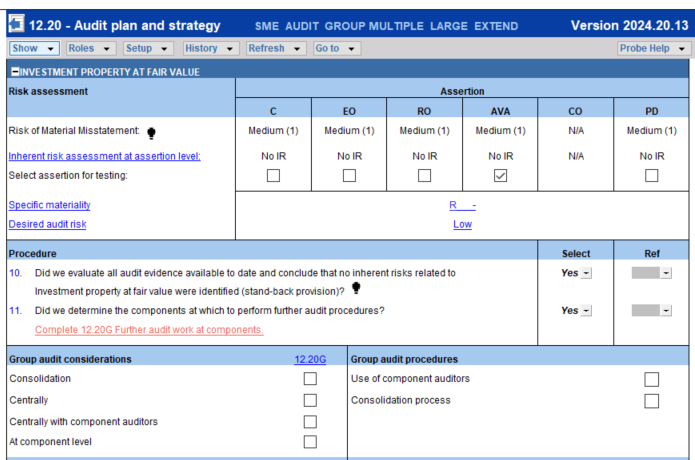Screen dimensions: 695x460
Task: Open the 12.20G group audit link
Action: [310, 359]
